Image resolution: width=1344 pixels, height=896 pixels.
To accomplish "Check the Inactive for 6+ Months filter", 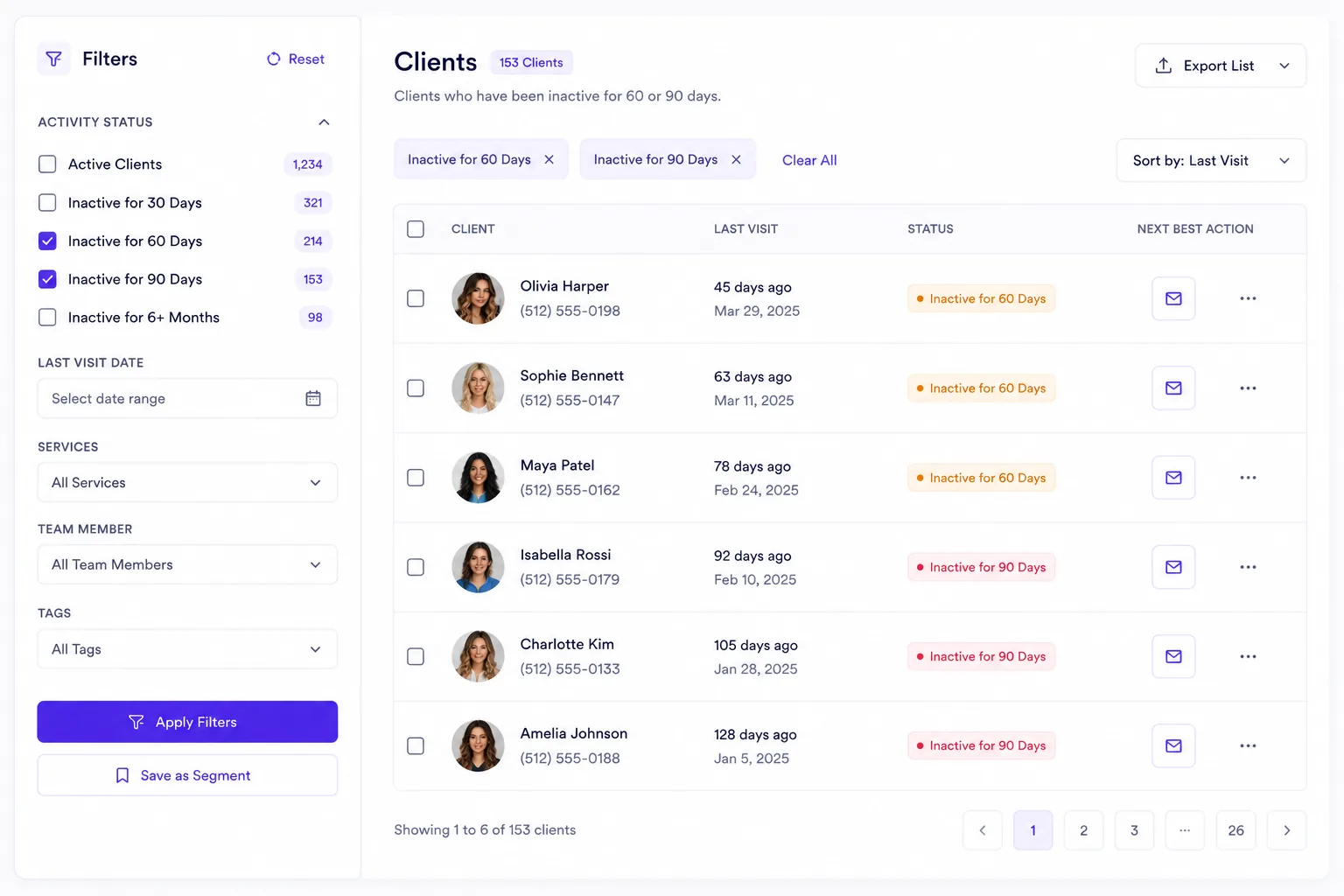I will tap(47, 317).
